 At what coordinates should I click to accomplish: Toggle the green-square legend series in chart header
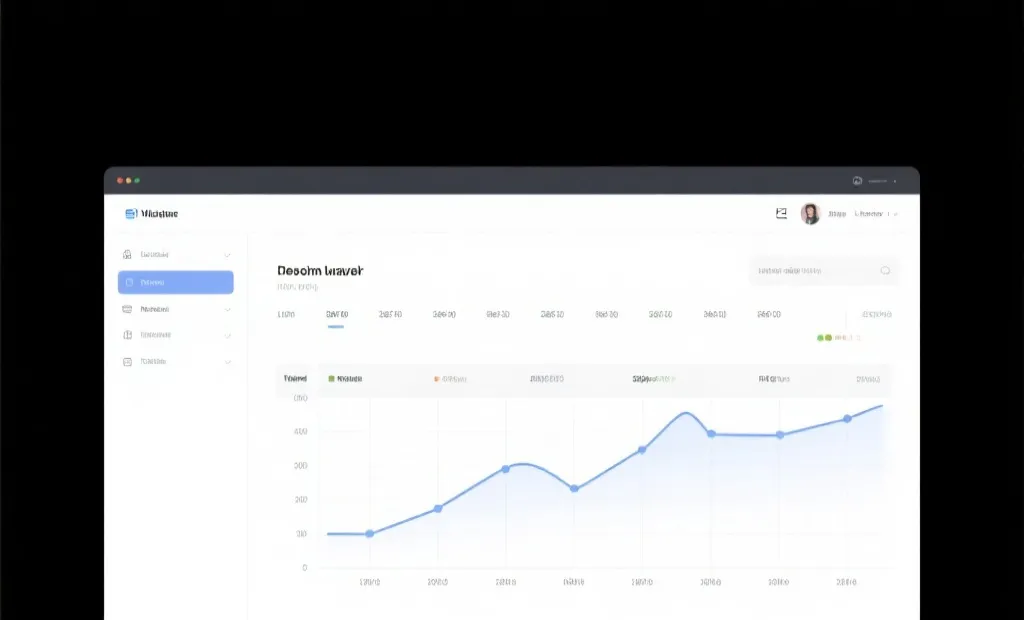[331, 379]
